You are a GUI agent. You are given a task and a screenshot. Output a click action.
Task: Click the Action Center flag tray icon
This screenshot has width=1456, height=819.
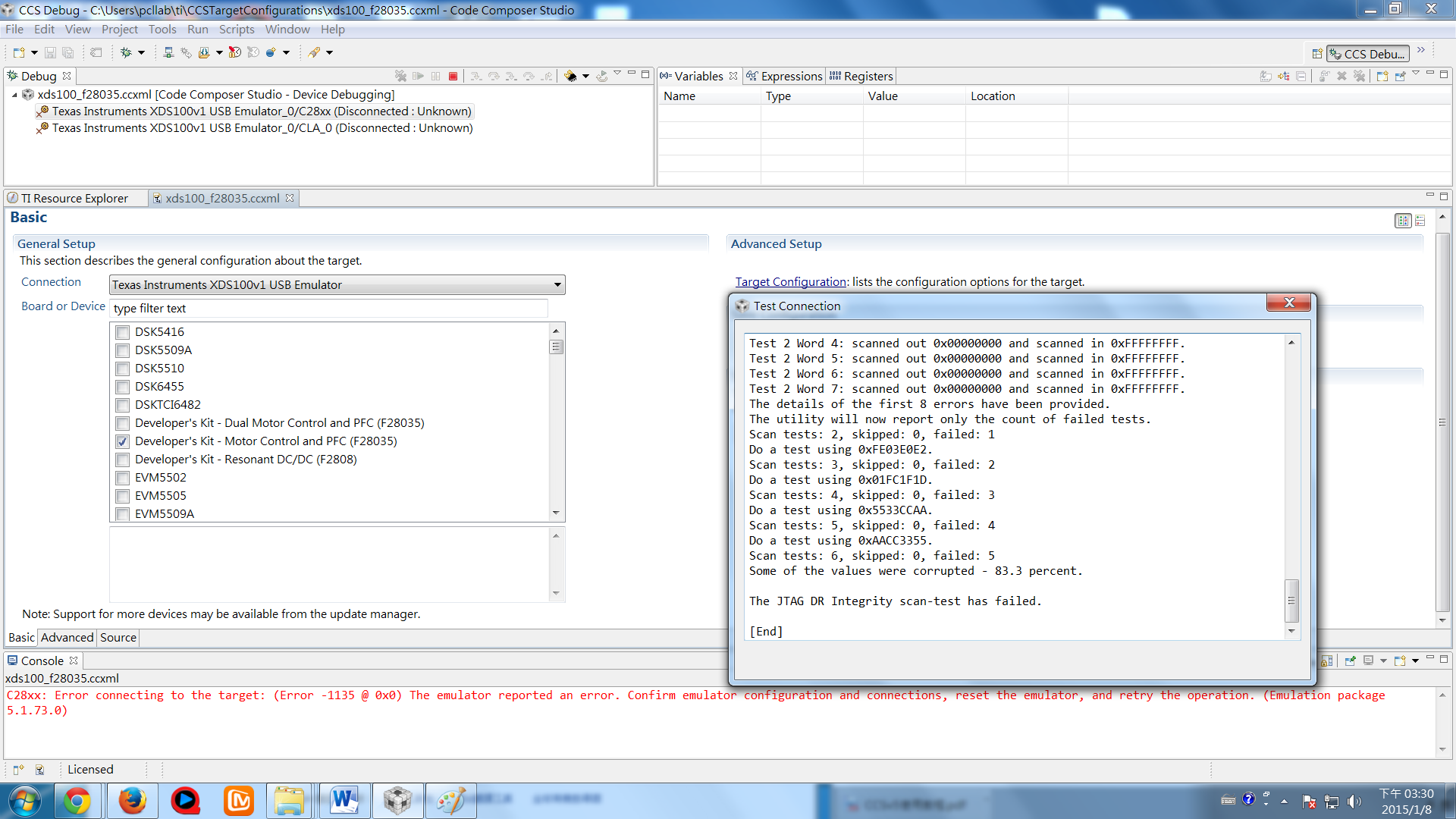(x=1309, y=801)
